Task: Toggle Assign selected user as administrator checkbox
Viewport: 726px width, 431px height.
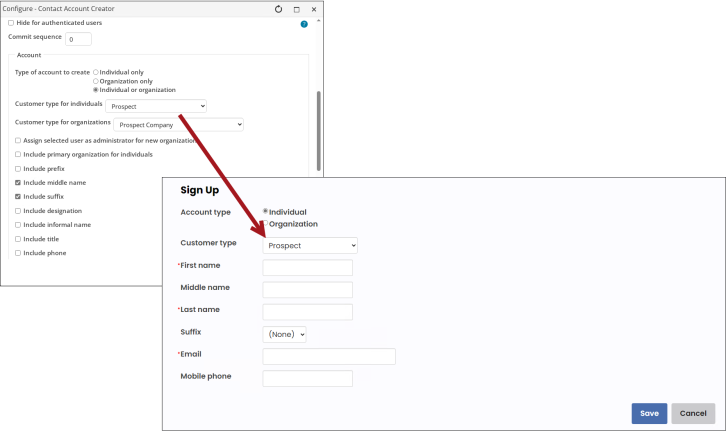Action: click(18, 140)
